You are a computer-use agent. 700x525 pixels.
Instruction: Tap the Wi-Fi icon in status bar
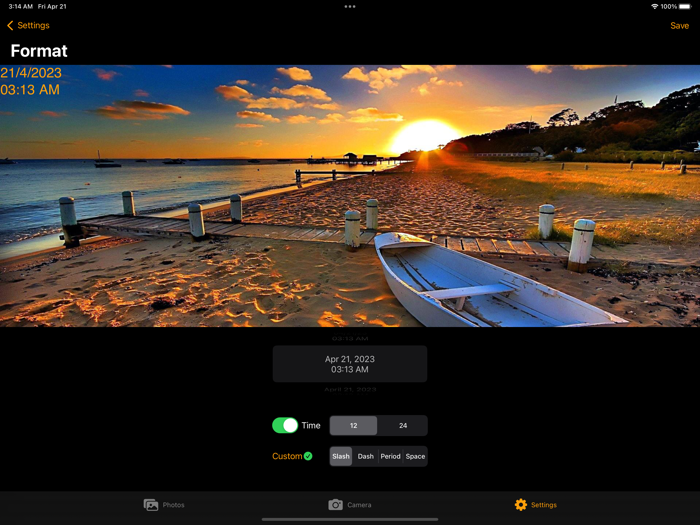[x=654, y=7]
